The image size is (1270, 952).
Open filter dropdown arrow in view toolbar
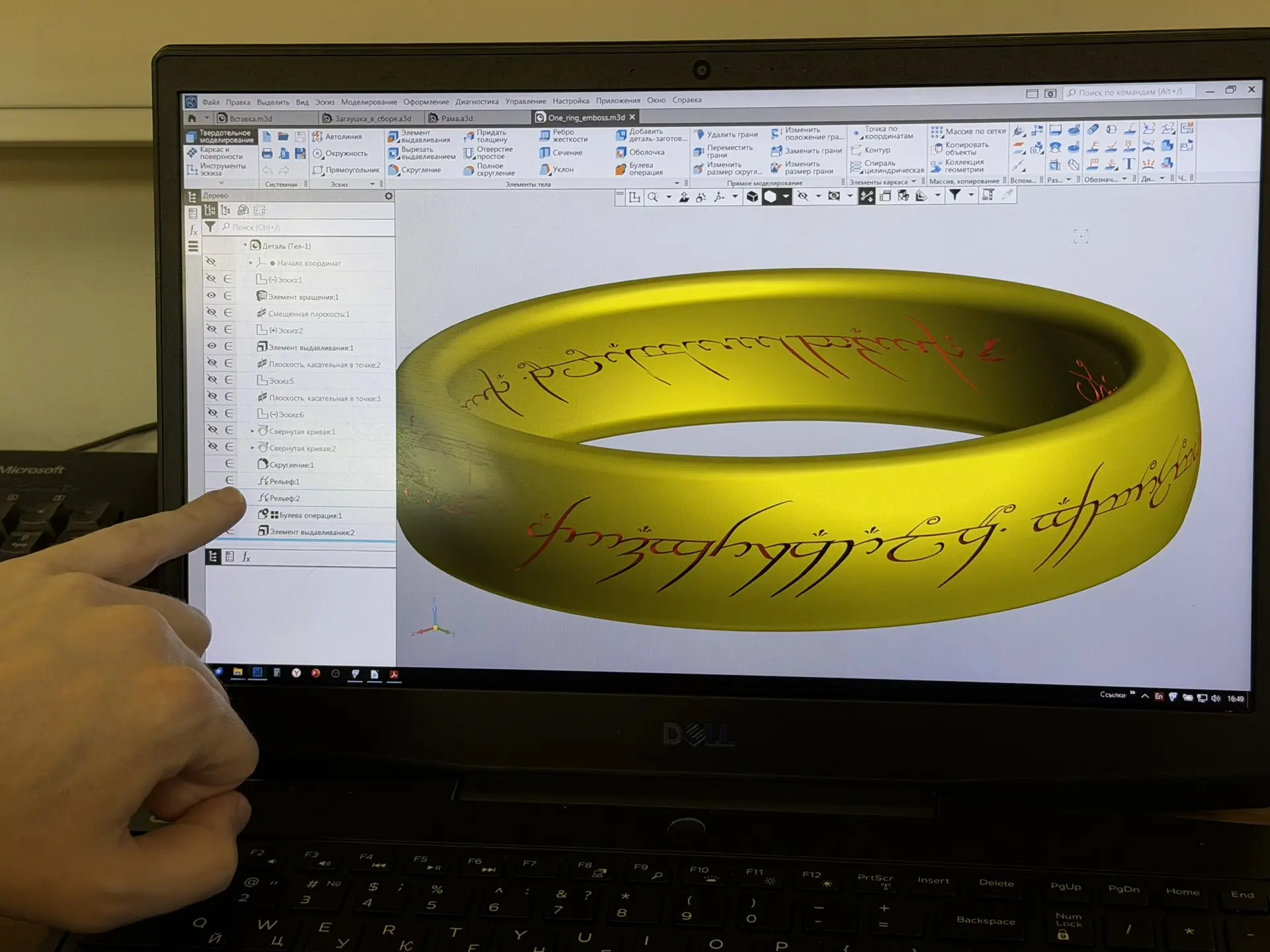[x=971, y=194]
